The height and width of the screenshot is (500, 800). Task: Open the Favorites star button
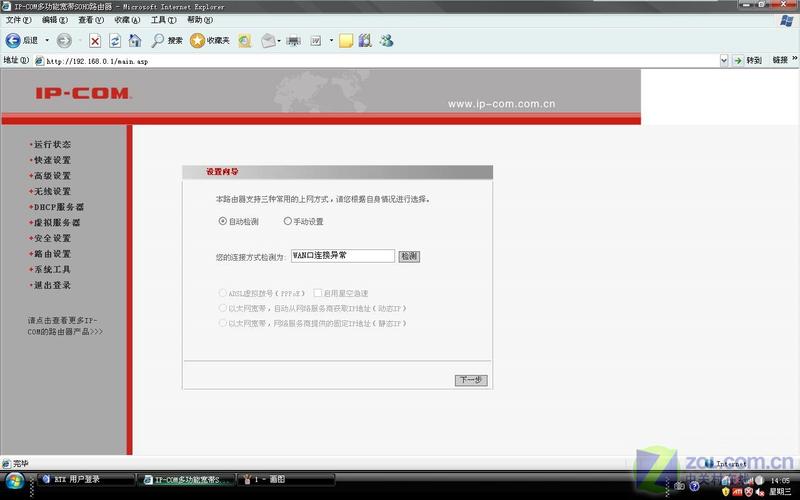(x=210, y=40)
